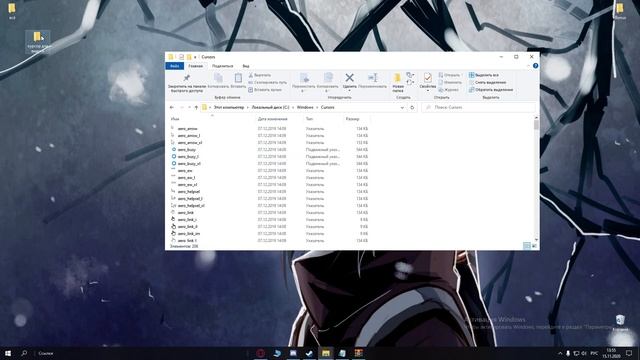The height and width of the screenshot is (360, 640).
Task: Open the Windows Start menu
Action: [8, 353]
